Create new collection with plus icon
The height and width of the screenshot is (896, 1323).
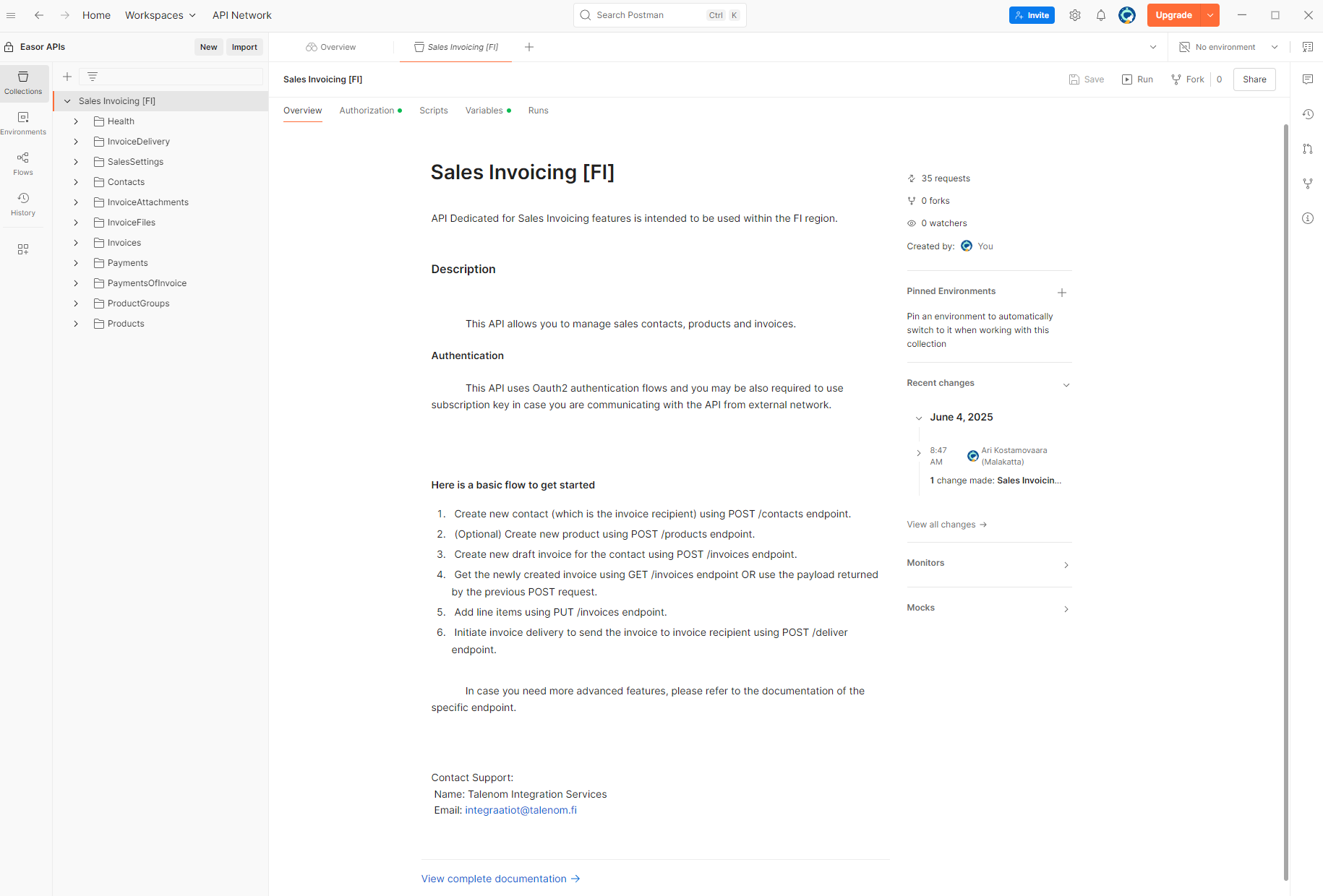[67, 77]
